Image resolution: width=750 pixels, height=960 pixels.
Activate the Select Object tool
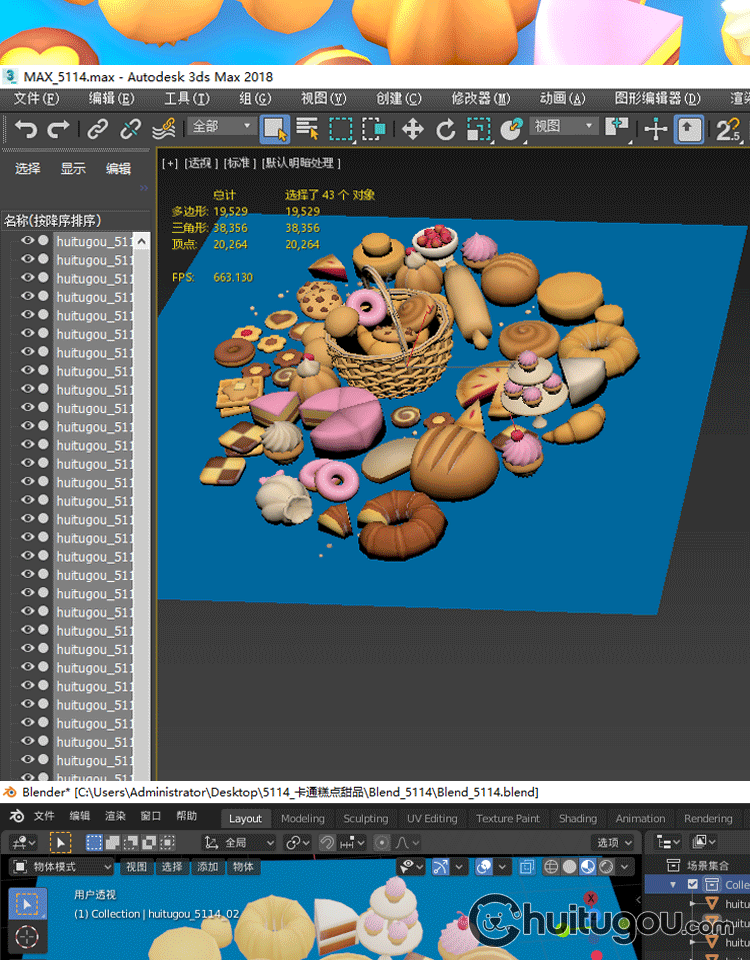point(275,129)
